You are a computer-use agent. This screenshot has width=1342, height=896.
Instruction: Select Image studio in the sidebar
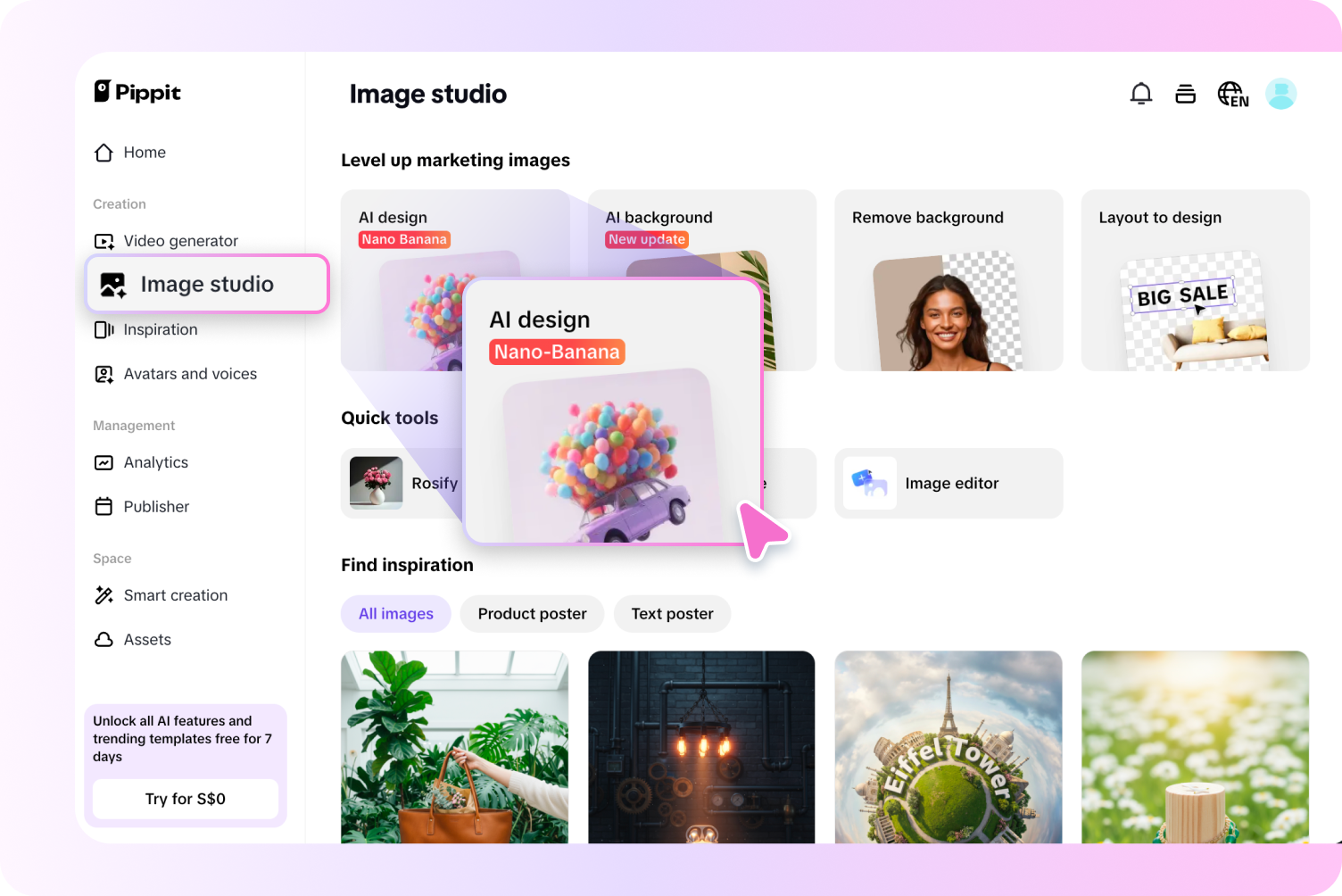(x=207, y=284)
